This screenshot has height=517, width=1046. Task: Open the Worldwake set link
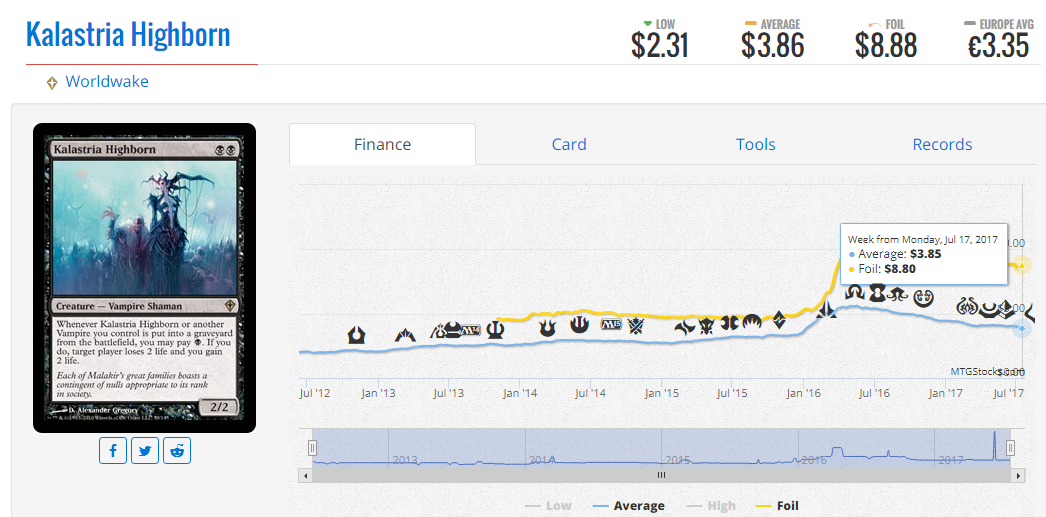pyautogui.click(x=107, y=82)
